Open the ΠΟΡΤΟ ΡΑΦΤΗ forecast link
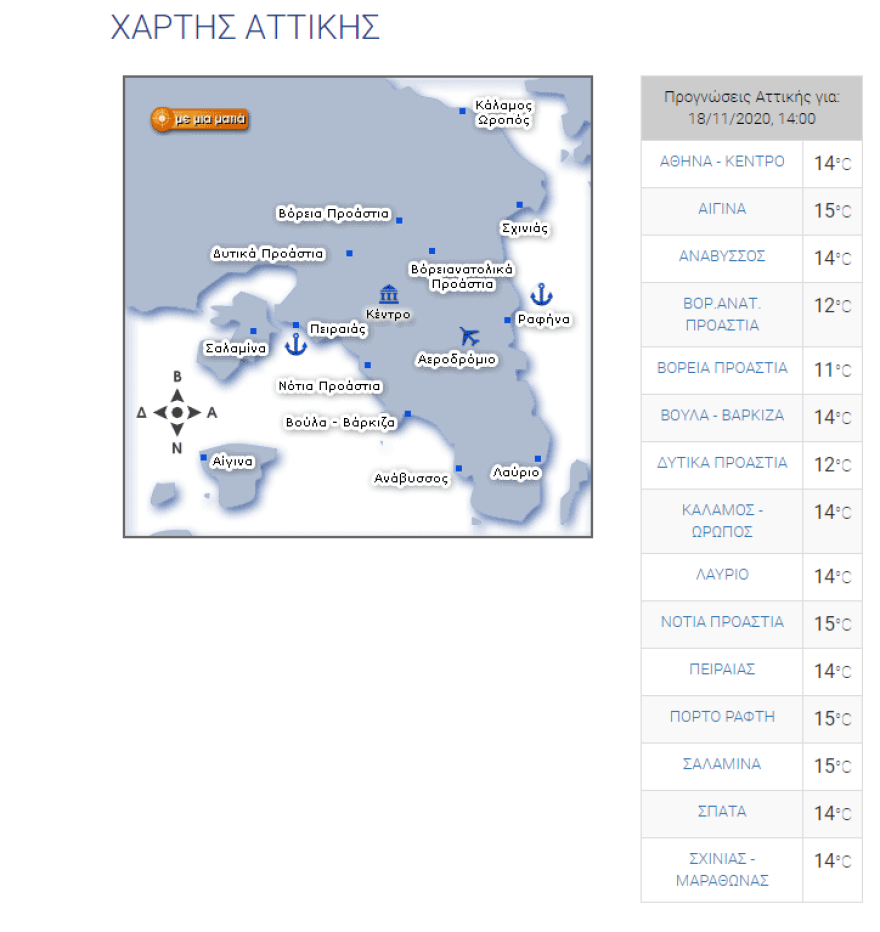Viewport: 880px width, 932px height. (x=722, y=717)
